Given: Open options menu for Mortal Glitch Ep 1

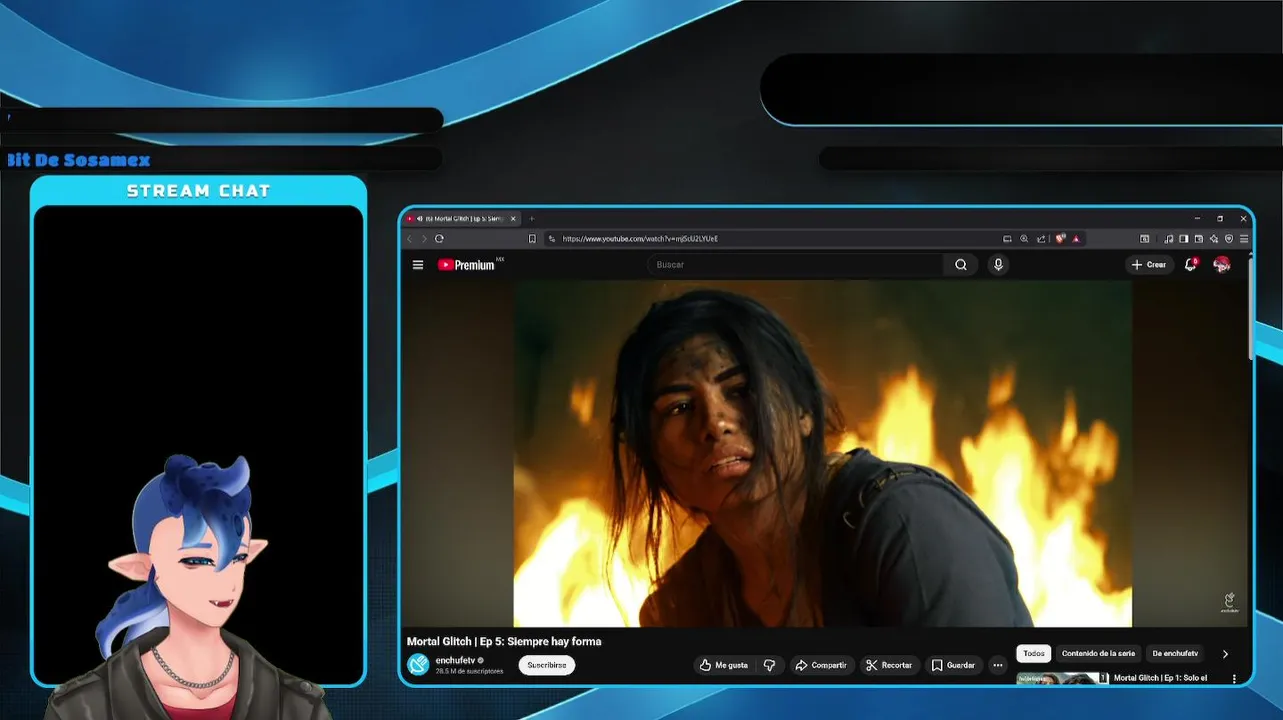Looking at the screenshot, I should coord(1234,679).
